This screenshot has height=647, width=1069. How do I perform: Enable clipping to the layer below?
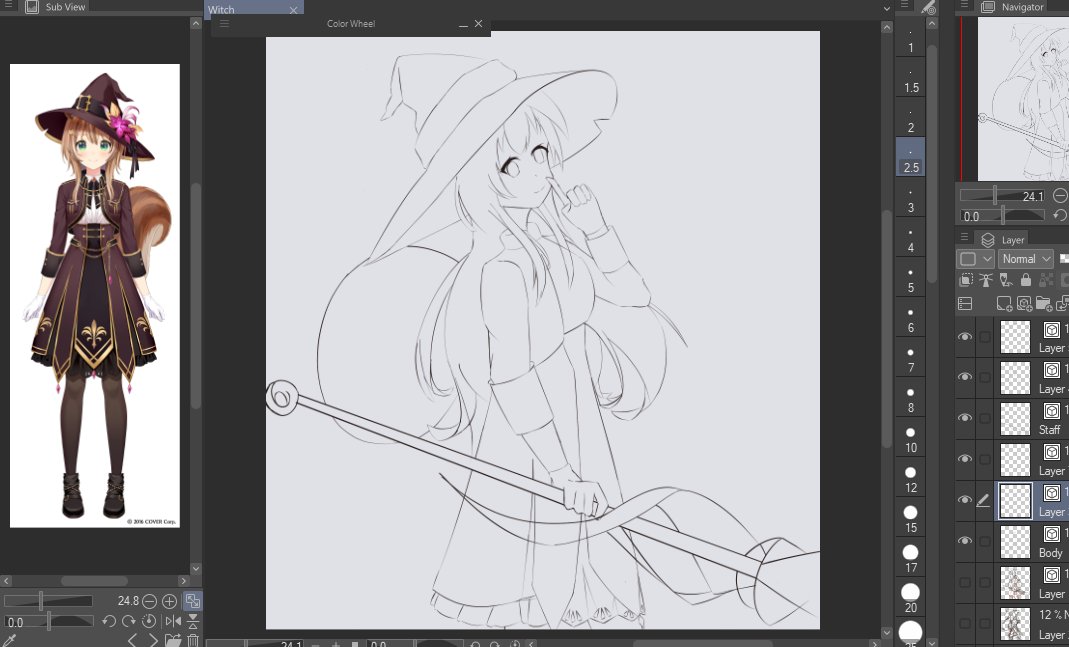point(966,280)
